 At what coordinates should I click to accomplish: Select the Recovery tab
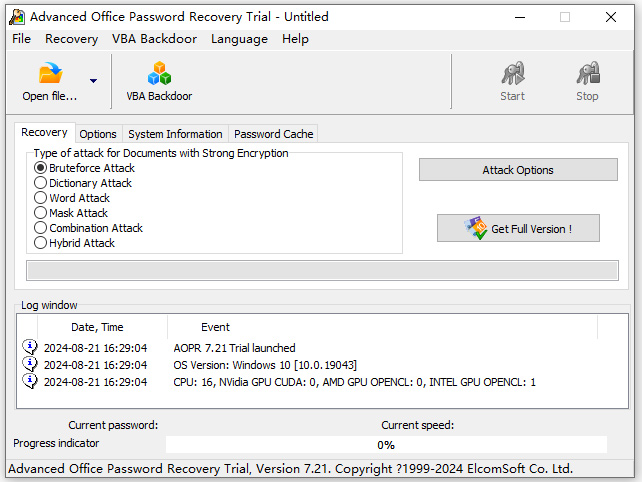pyautogui.click(x=44, y=132)
